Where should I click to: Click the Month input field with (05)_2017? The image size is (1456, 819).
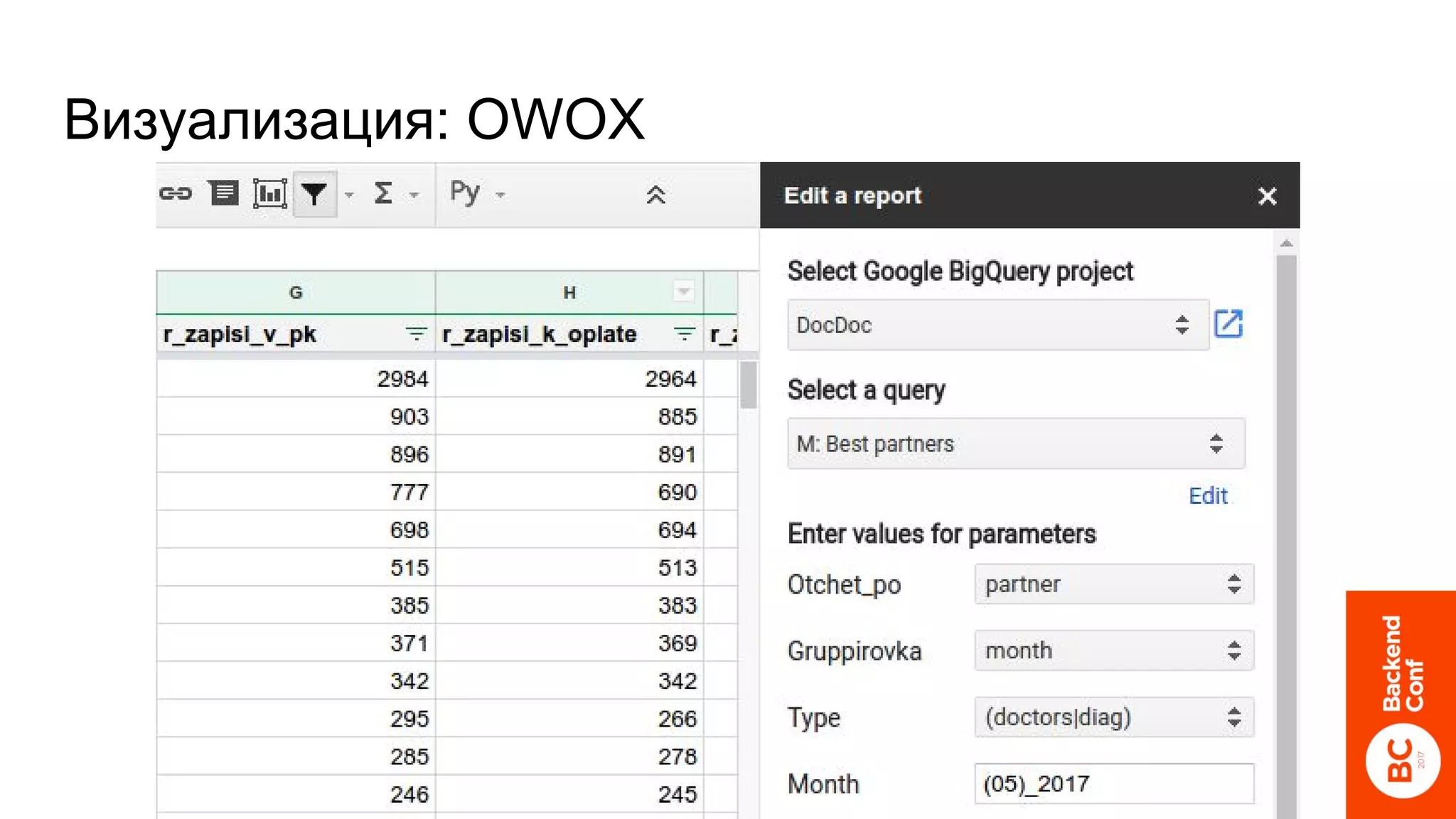[1114, 784]
